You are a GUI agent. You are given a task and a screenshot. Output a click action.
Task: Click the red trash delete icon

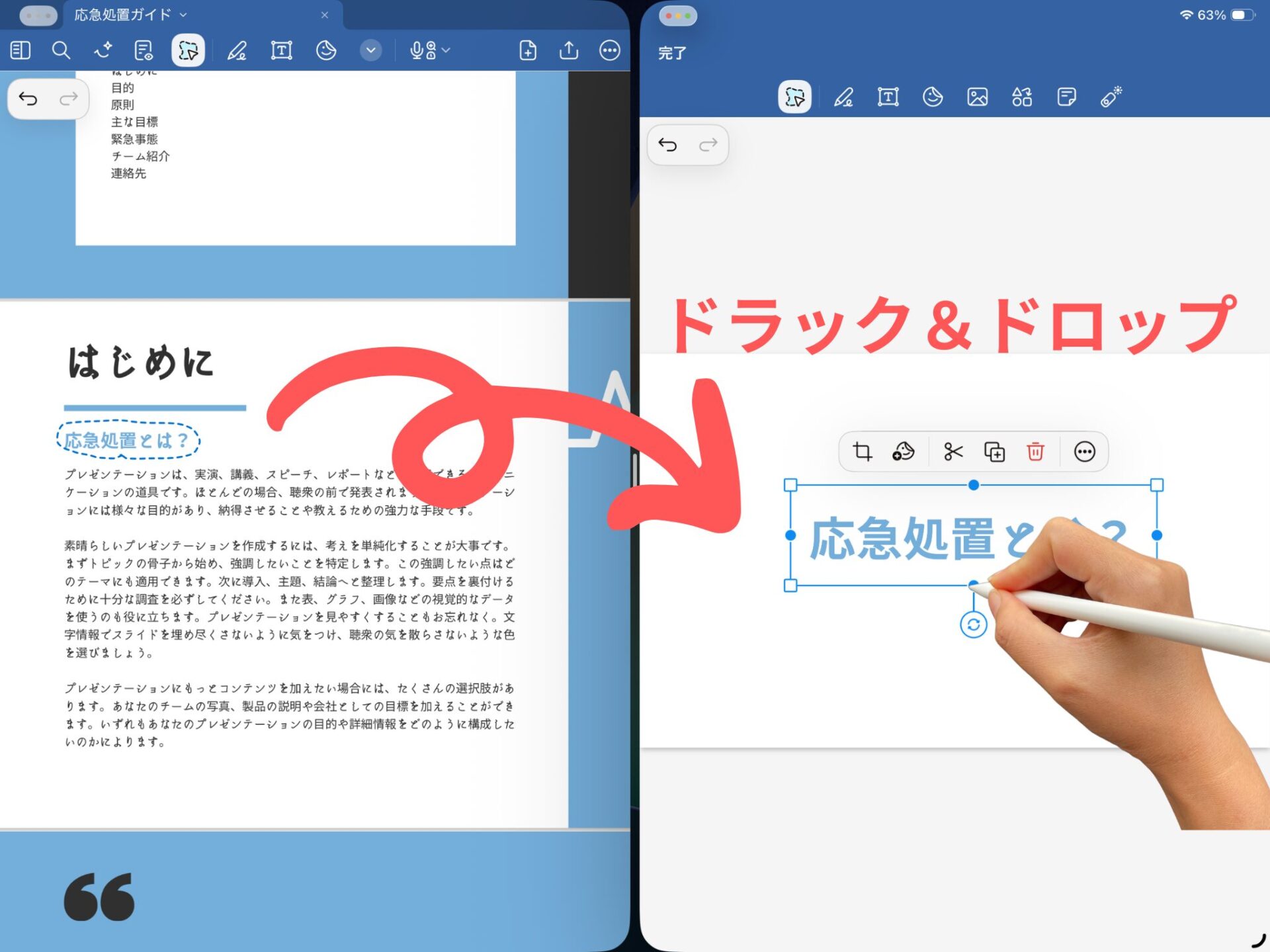[1035, 452]
